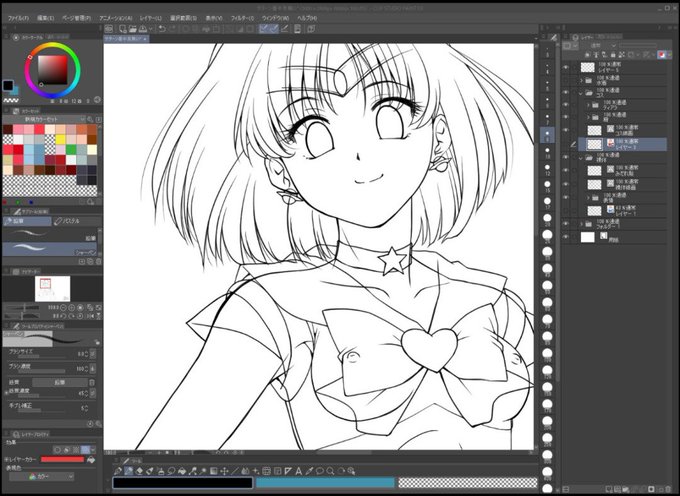This screenshot has width=680, height=496.
Task: Select the Move layer cross-arrow tool
Action: (x=225, y=471)
